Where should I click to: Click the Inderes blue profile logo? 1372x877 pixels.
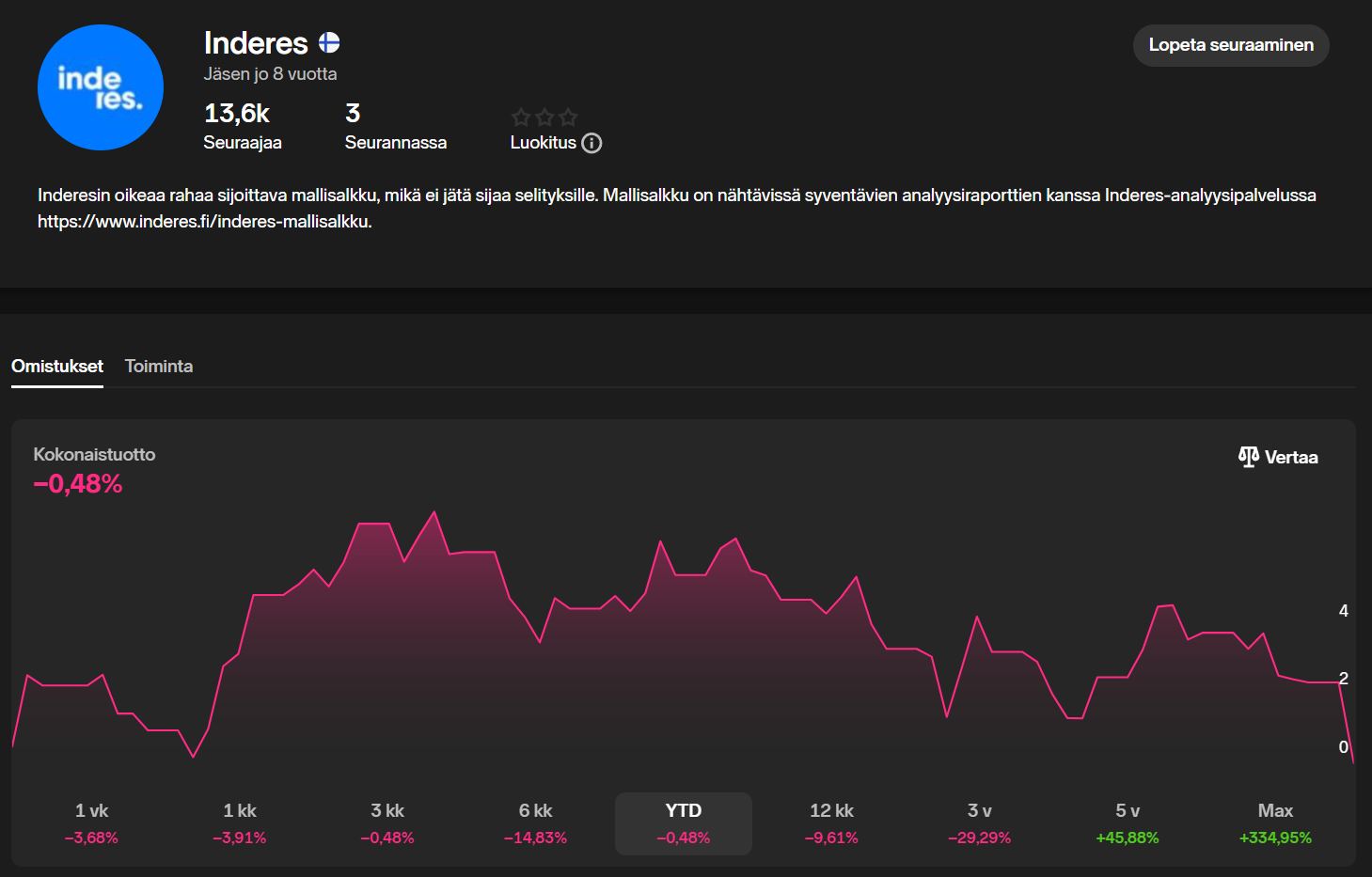(x=101, y=87)
